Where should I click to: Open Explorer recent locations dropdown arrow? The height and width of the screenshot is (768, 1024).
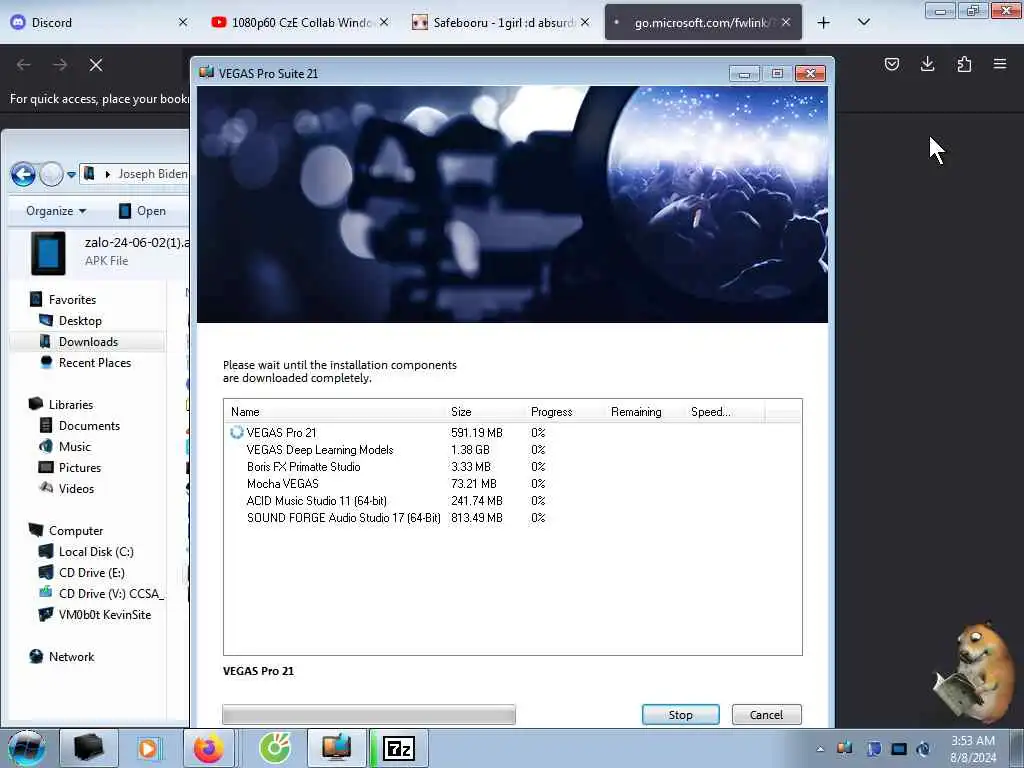(71, 174)
